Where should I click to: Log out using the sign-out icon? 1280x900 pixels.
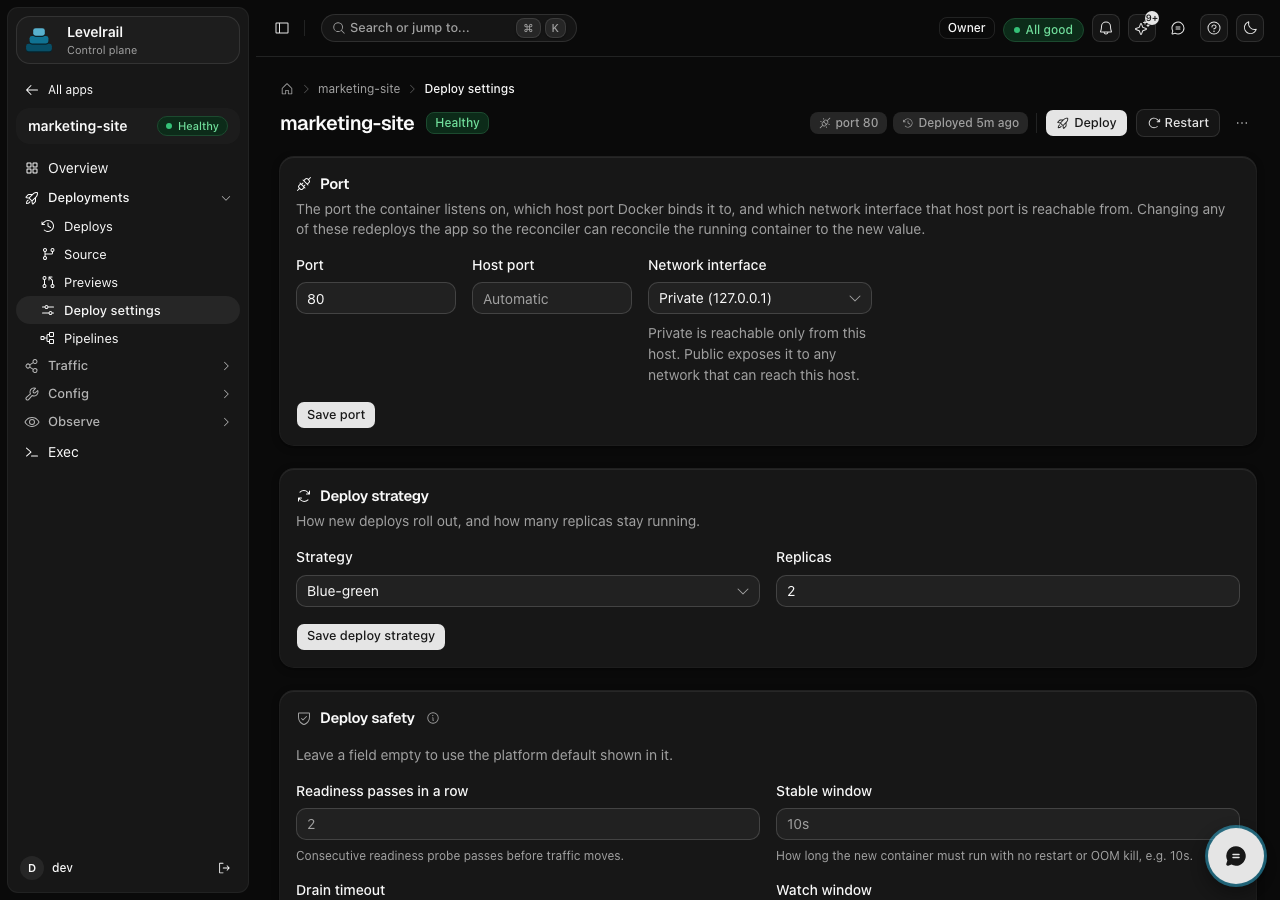pos(224,868)
